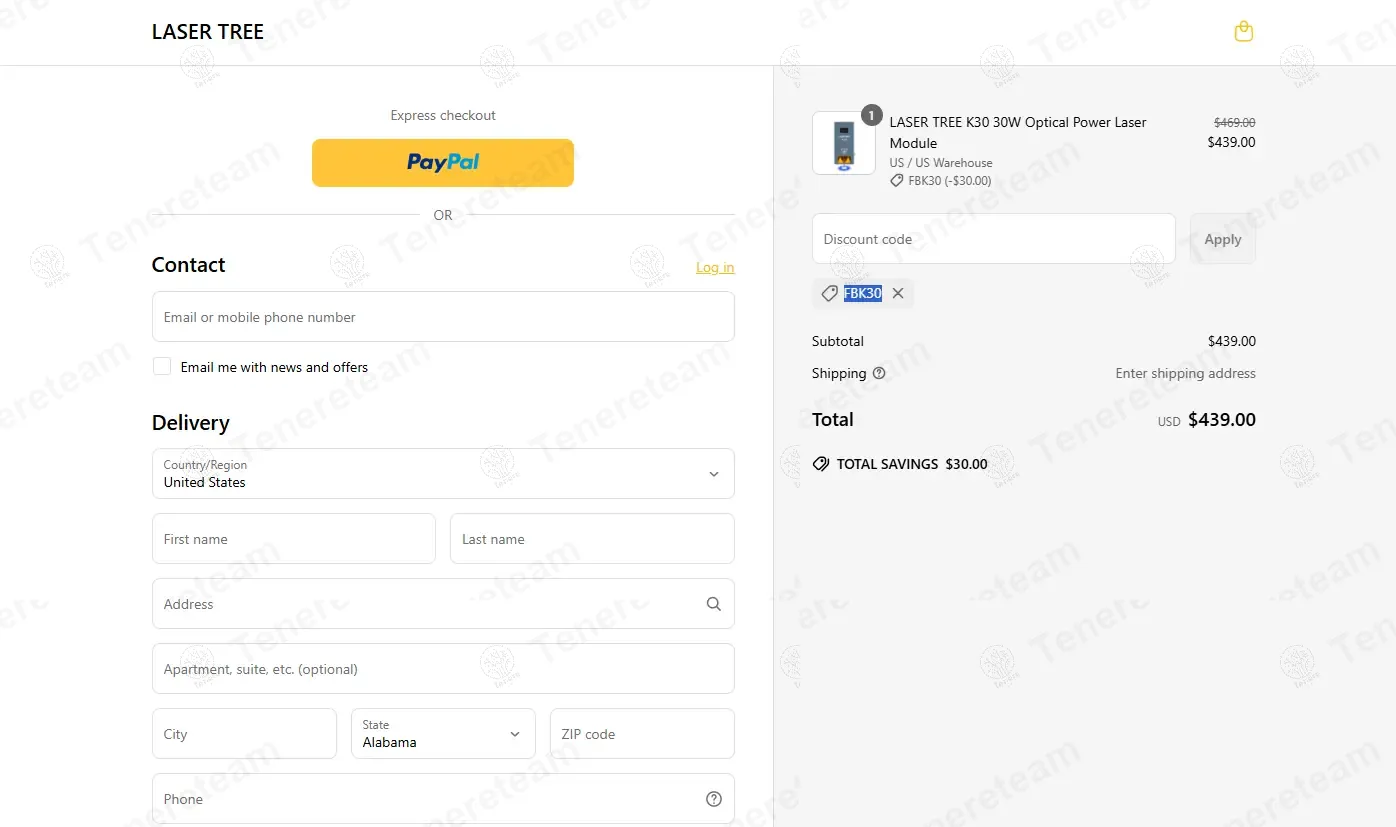The height and width of the screenshot is (827, 1396).
Task: Click the quantity badge on the product image
Action: (x=872, y=116)
